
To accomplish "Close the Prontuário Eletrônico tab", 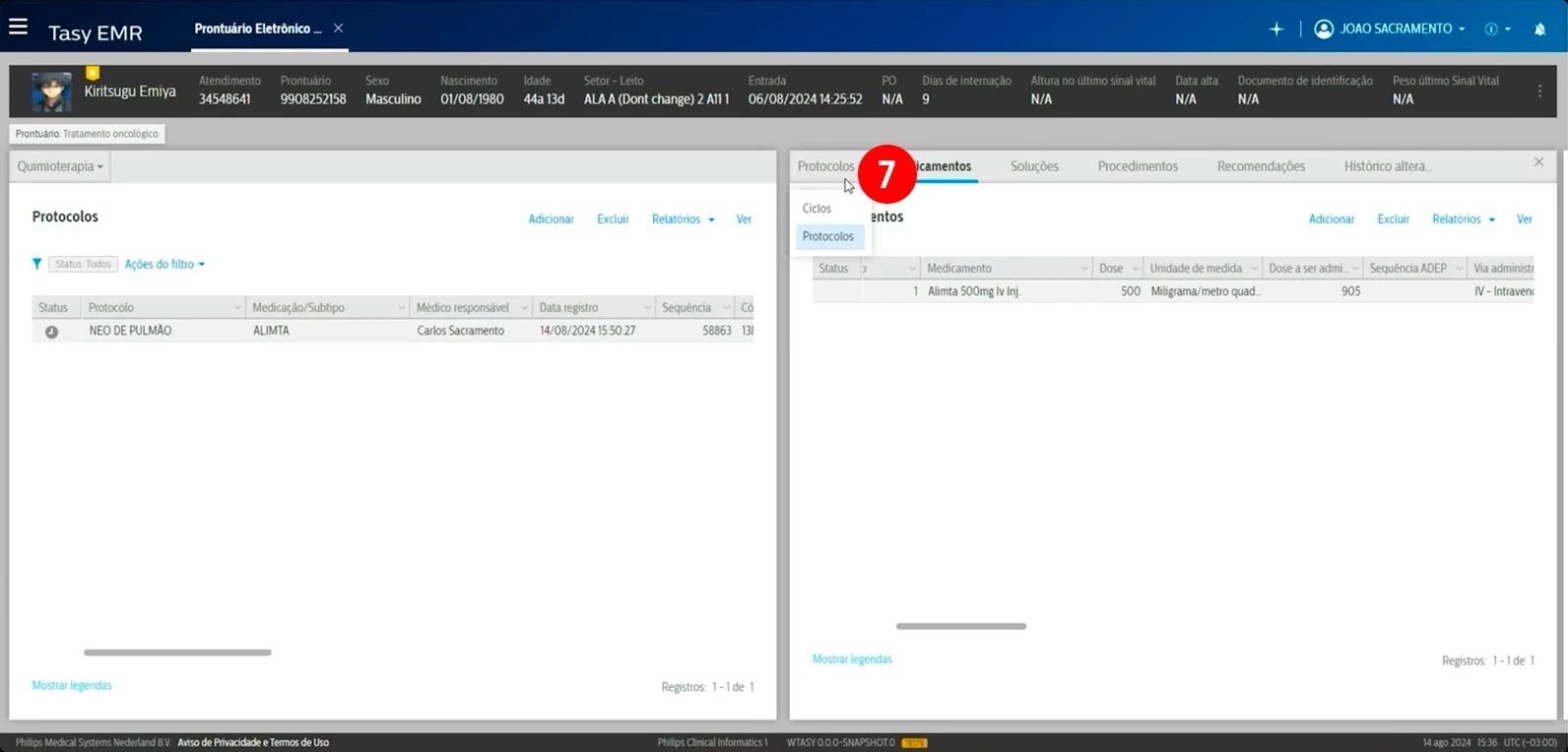I will click(338, 29).
